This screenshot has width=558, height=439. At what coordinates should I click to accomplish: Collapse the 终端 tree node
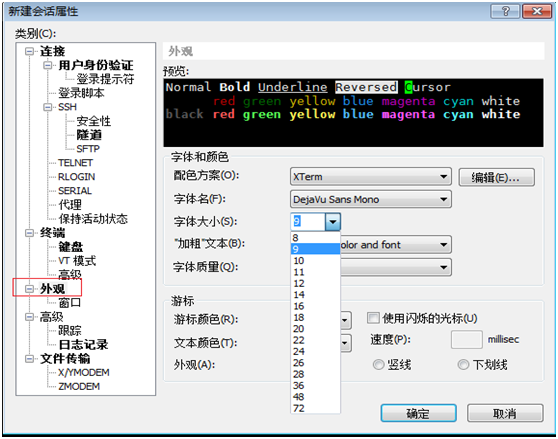pyautogui.click(x=29, y=233)
